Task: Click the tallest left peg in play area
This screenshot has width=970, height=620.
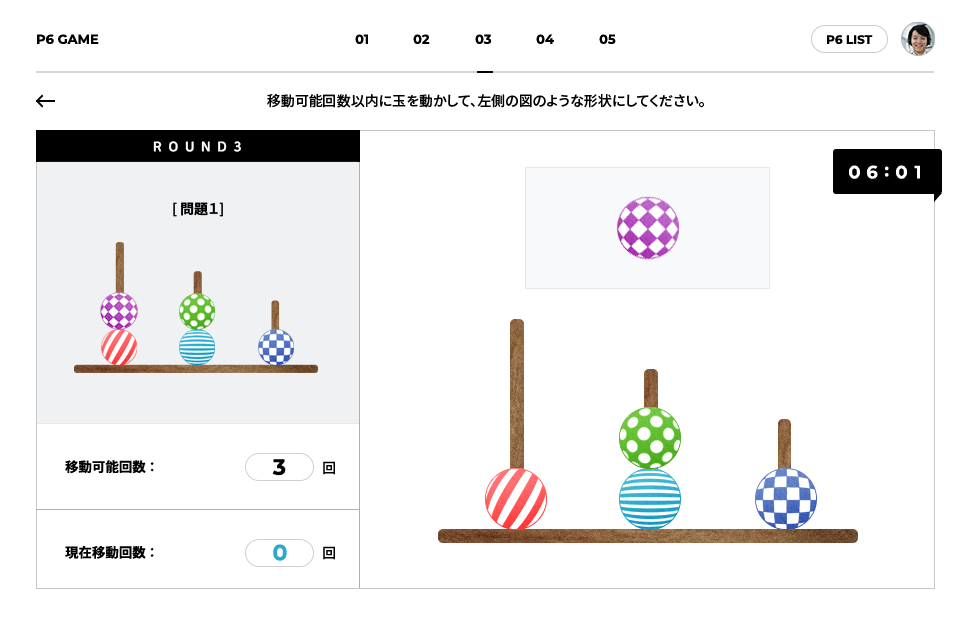Action: 517,394
